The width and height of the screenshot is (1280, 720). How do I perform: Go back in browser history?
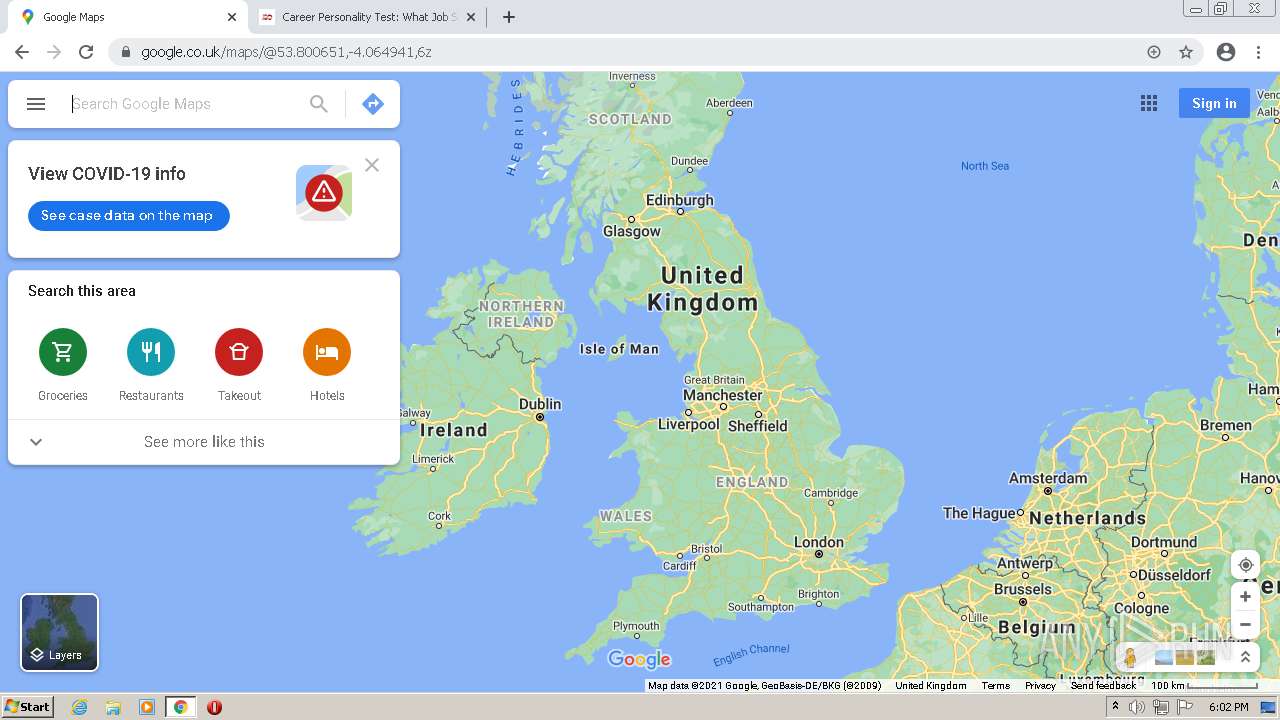click(x=22, y=52)
